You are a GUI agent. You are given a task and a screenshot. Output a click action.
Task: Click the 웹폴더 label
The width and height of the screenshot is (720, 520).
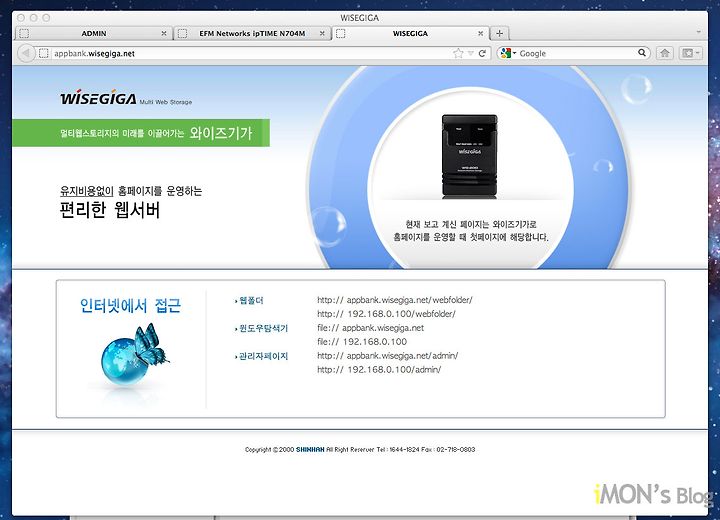[x=251, y=301]
